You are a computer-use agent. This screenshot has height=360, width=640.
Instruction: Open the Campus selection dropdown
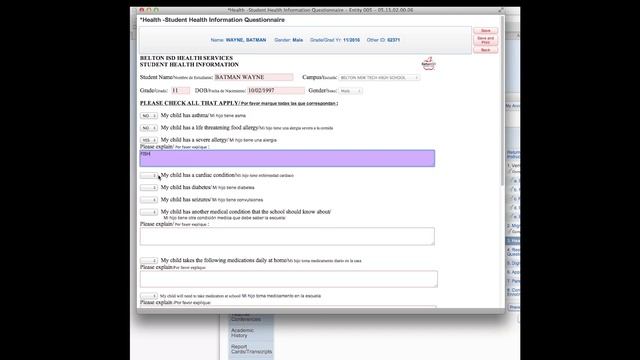[379, 78]
